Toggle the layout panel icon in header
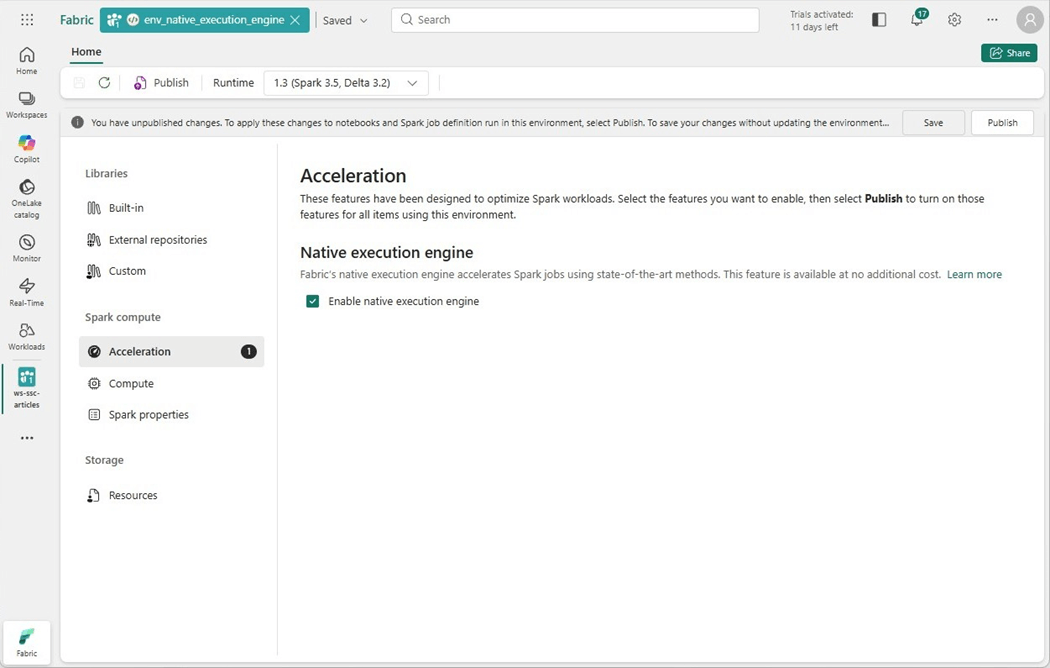This screenshot has width=1050, height=668. (879, 19)
